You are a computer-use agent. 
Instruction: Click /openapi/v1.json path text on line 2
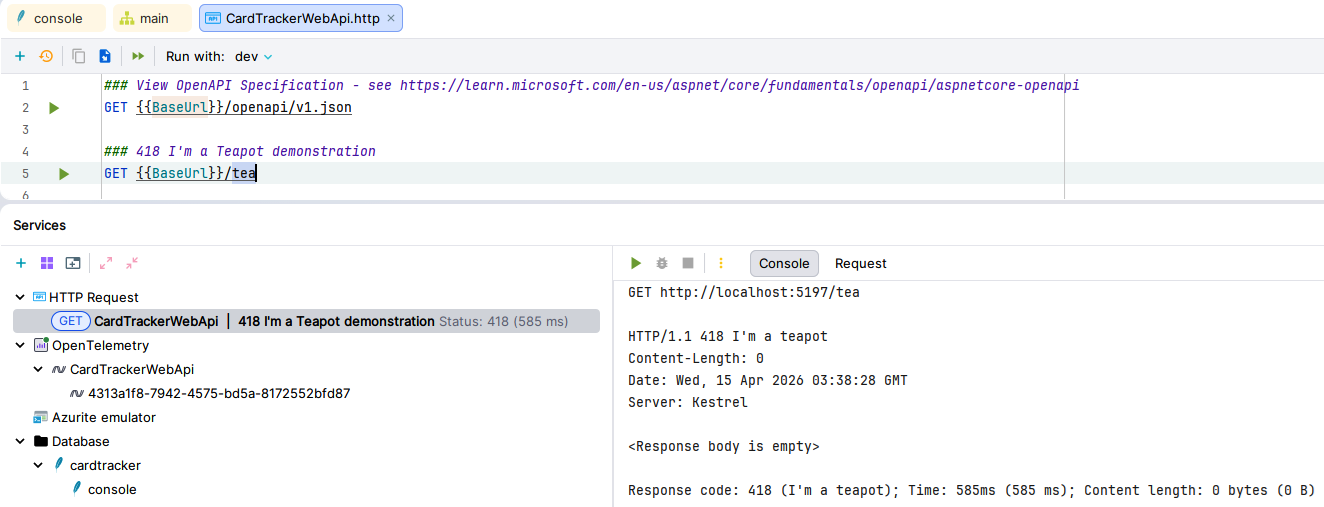288,107
